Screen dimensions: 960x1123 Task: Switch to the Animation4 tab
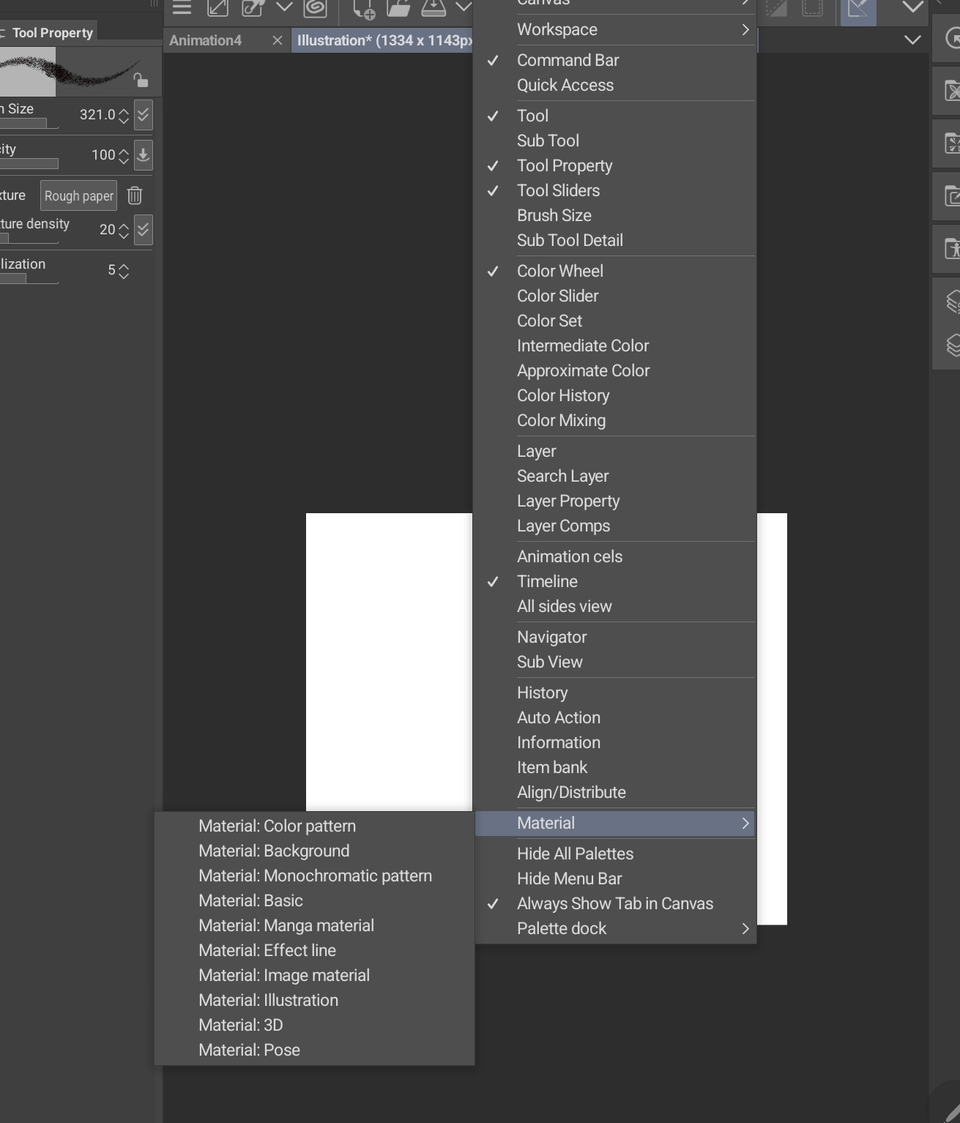[x=206, y=40]
